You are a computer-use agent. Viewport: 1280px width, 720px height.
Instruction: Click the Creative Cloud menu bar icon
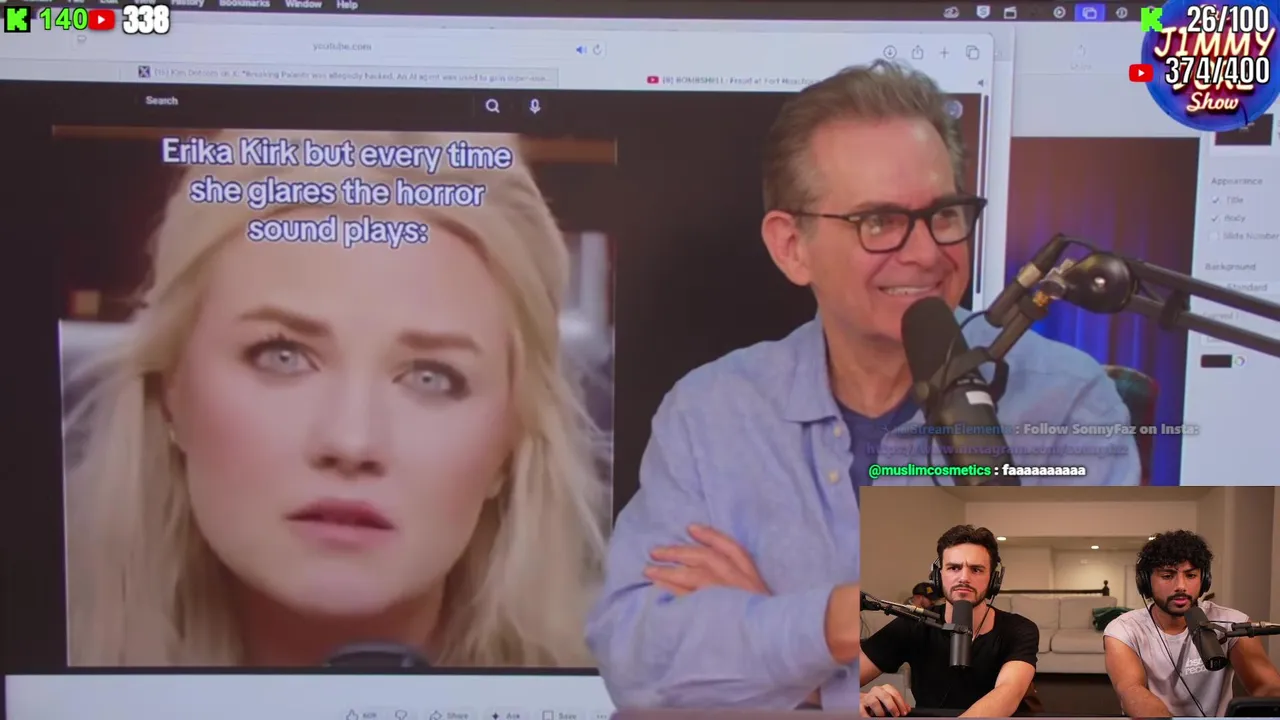(x=952, y=13)
